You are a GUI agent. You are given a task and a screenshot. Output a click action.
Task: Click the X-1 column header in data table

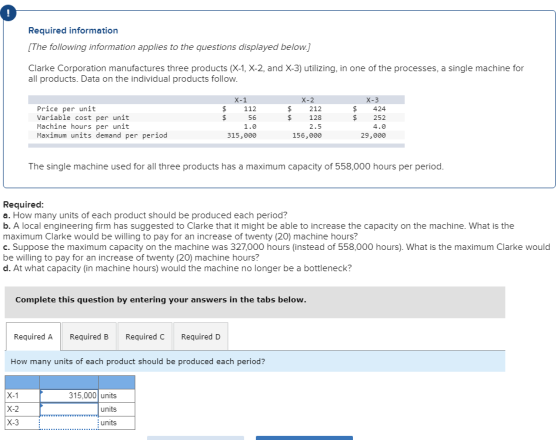coord(240,100)
